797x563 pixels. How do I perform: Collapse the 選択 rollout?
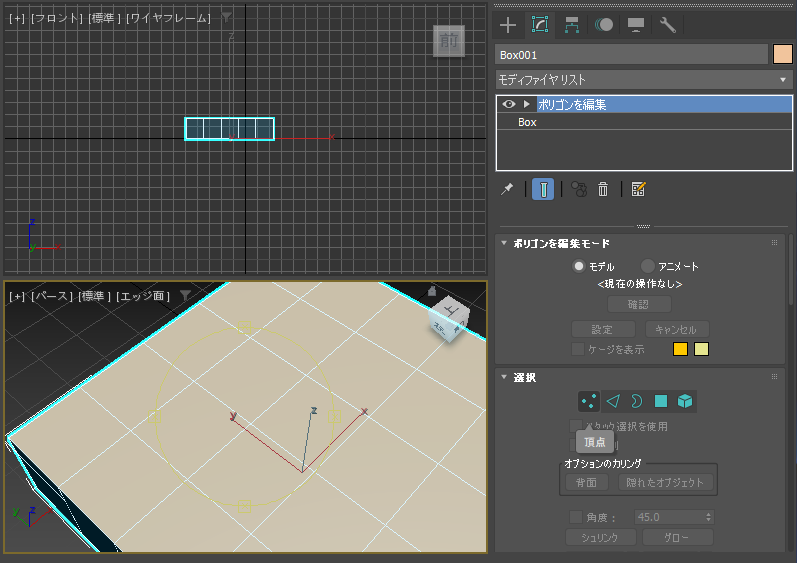[504, 377]
